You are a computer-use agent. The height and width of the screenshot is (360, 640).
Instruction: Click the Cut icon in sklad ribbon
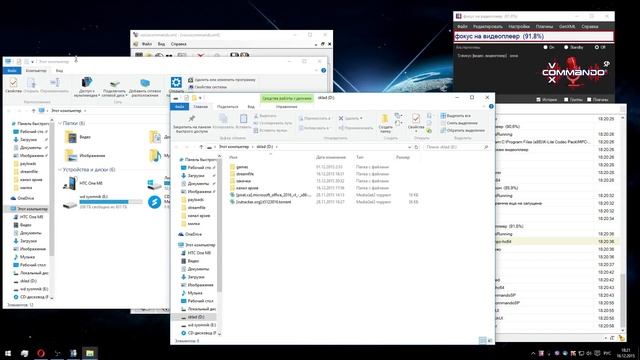click(x=256, y=116)
